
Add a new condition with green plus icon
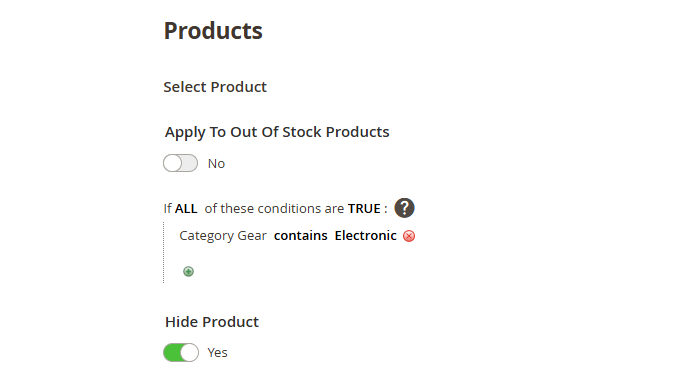click(188, 272)
